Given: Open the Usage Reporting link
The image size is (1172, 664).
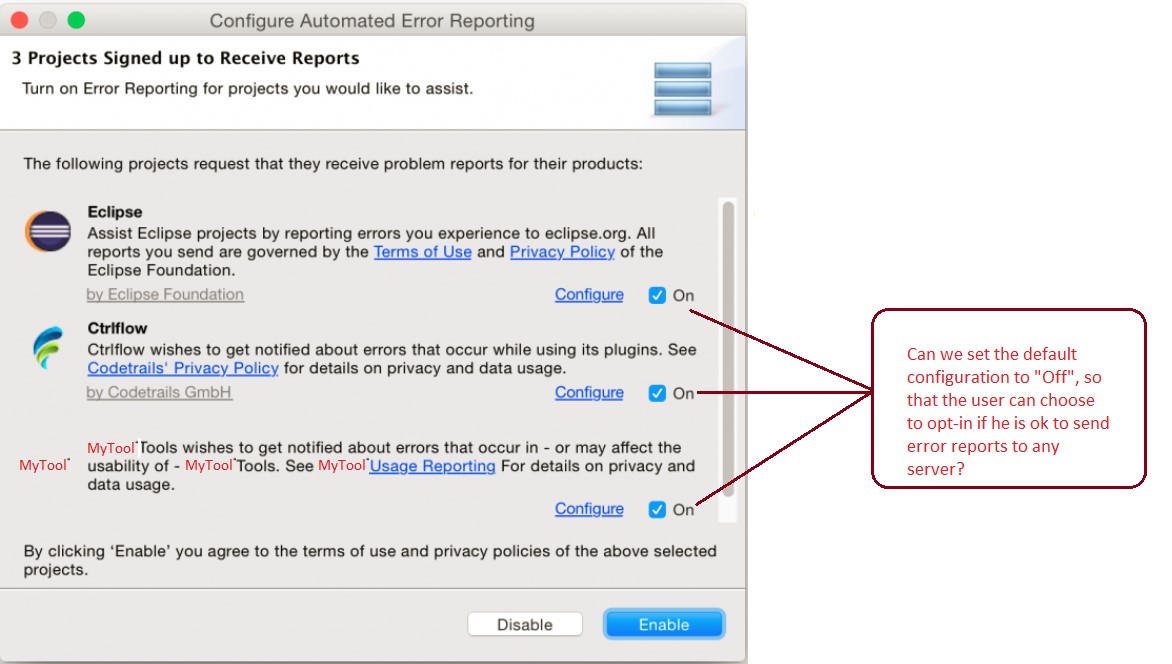Looking at the screenshot, I should point(433,466).
